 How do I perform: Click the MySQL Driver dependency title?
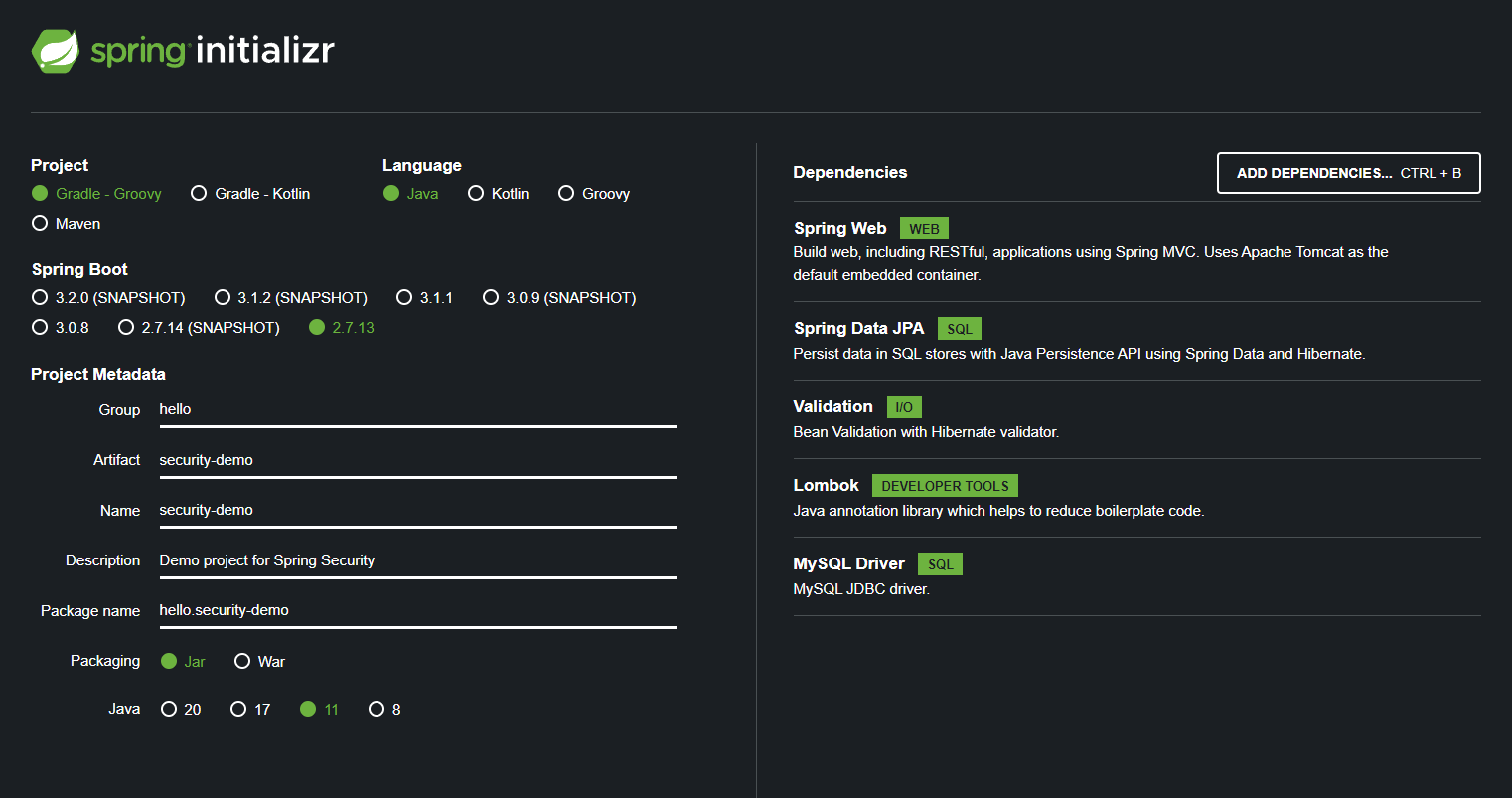tap(849, 564)
